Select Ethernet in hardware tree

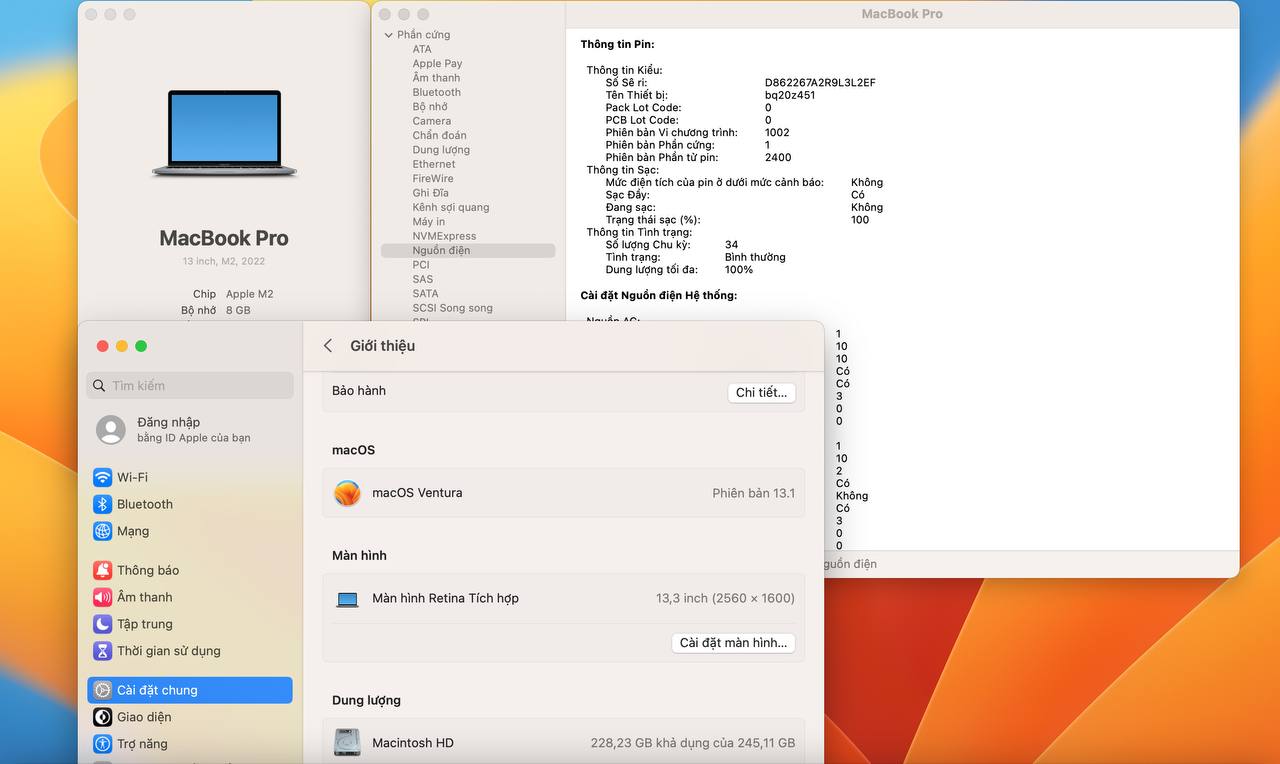pyautogui.click(x=433, y=164)
